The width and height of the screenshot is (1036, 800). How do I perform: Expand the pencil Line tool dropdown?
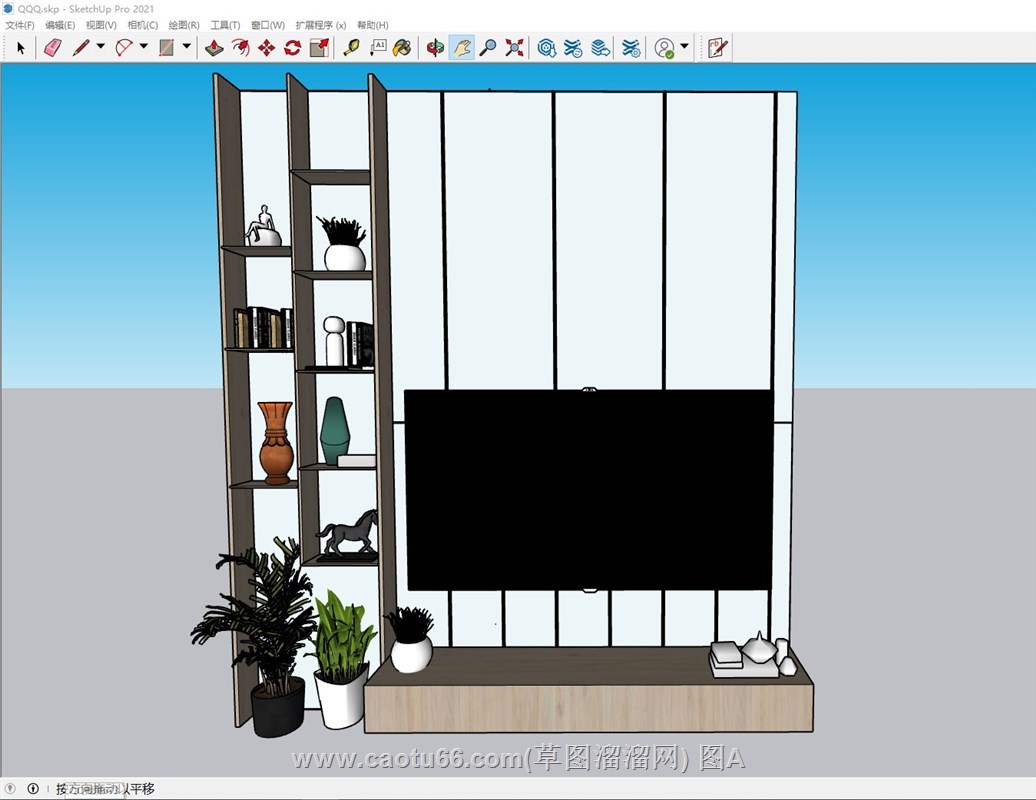pos(100,47)
